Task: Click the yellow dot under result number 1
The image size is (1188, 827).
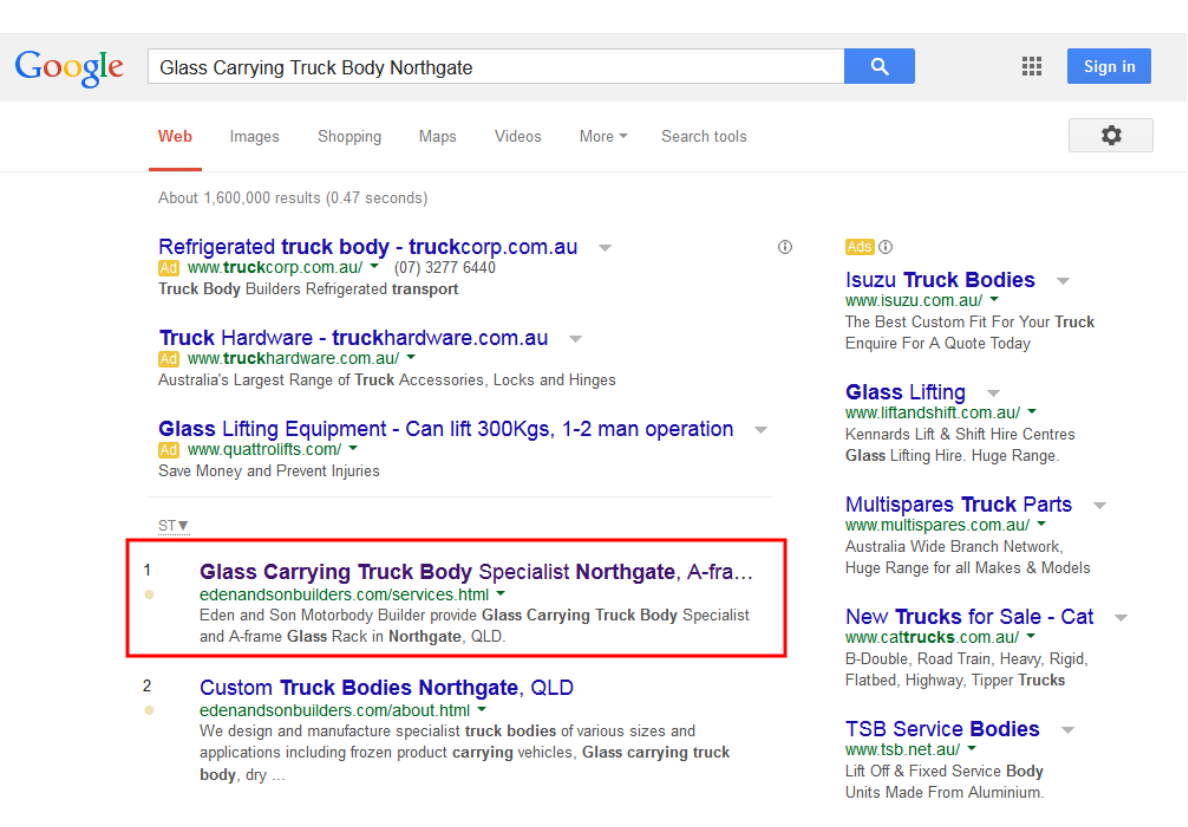Action: click(149, 595)
